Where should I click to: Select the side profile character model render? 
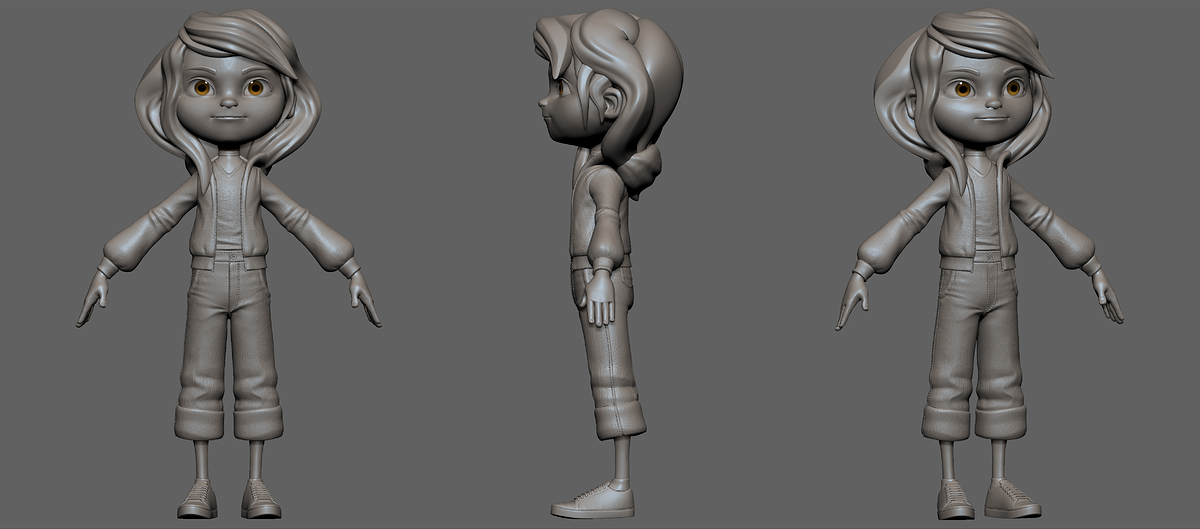click(608, 265)
